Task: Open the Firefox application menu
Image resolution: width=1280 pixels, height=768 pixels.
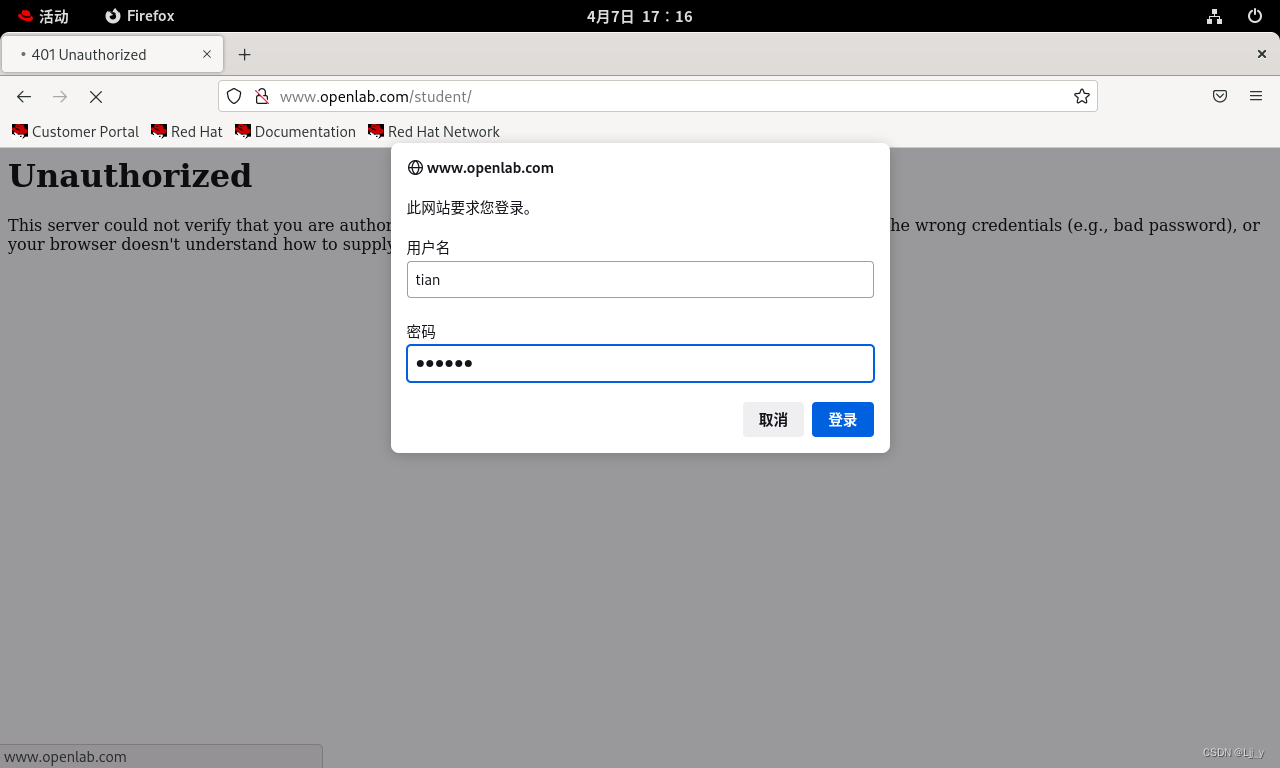Action: click(1256, 96)
